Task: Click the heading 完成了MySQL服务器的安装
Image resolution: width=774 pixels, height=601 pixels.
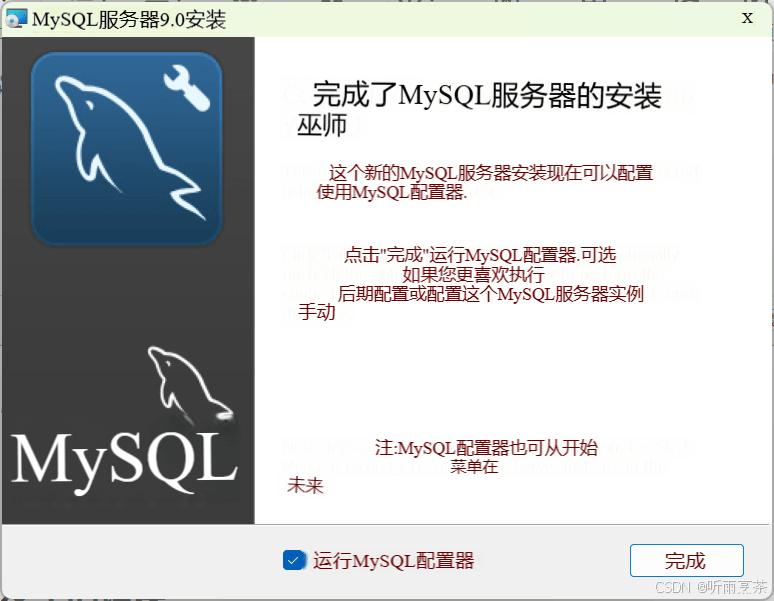Action: [x=487, y=95]
